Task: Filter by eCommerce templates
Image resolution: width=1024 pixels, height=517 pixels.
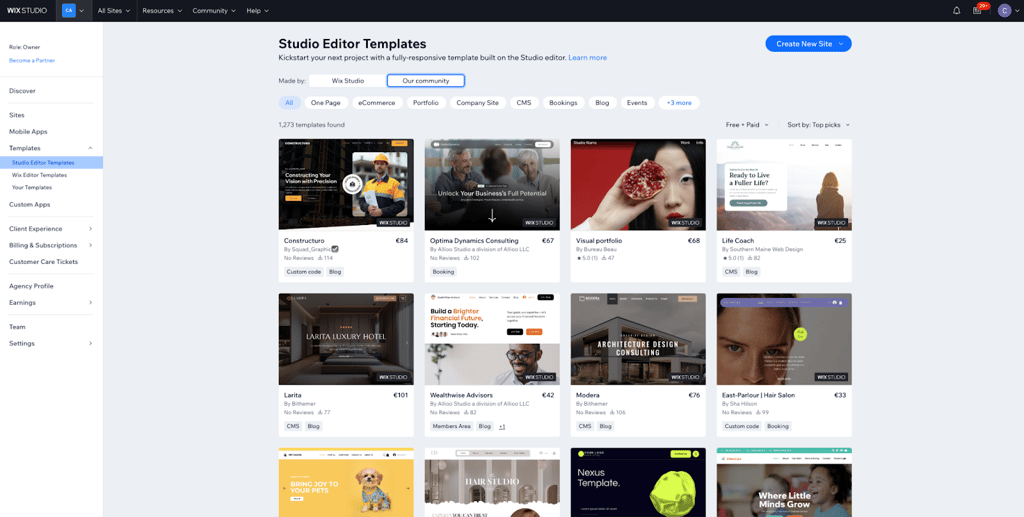Action: (377, 102)
